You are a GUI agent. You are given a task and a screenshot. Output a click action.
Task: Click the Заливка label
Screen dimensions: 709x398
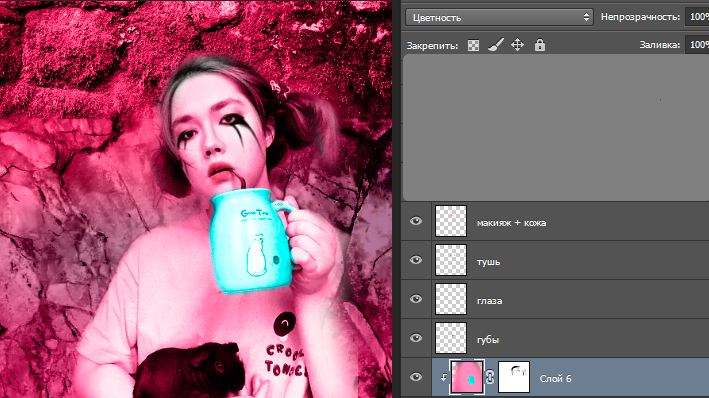tap(660, 45)
